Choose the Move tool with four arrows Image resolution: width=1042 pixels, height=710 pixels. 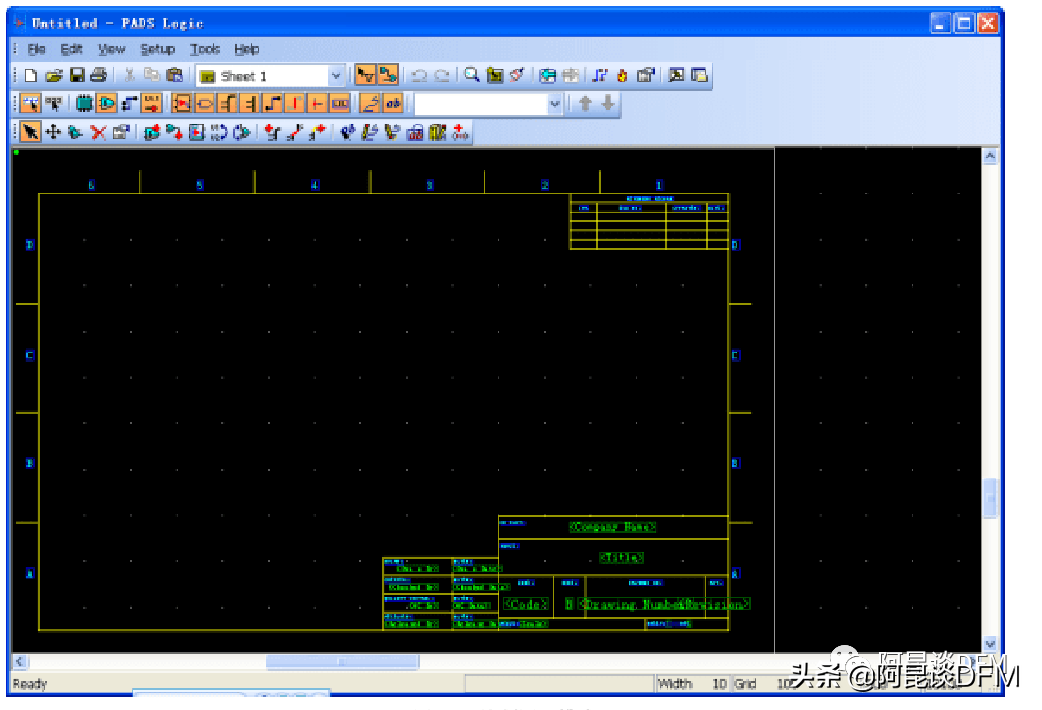(x=53, y=132)
